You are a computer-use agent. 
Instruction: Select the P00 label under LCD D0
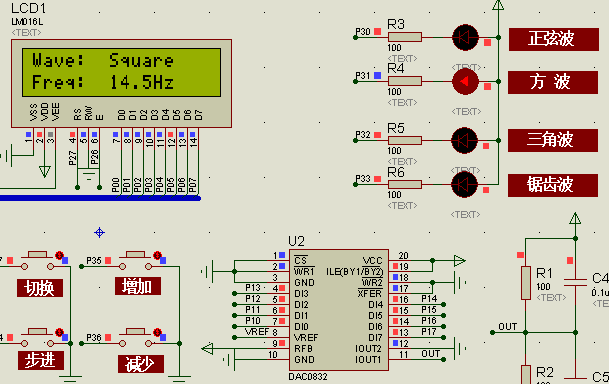(x=115, y=185)
